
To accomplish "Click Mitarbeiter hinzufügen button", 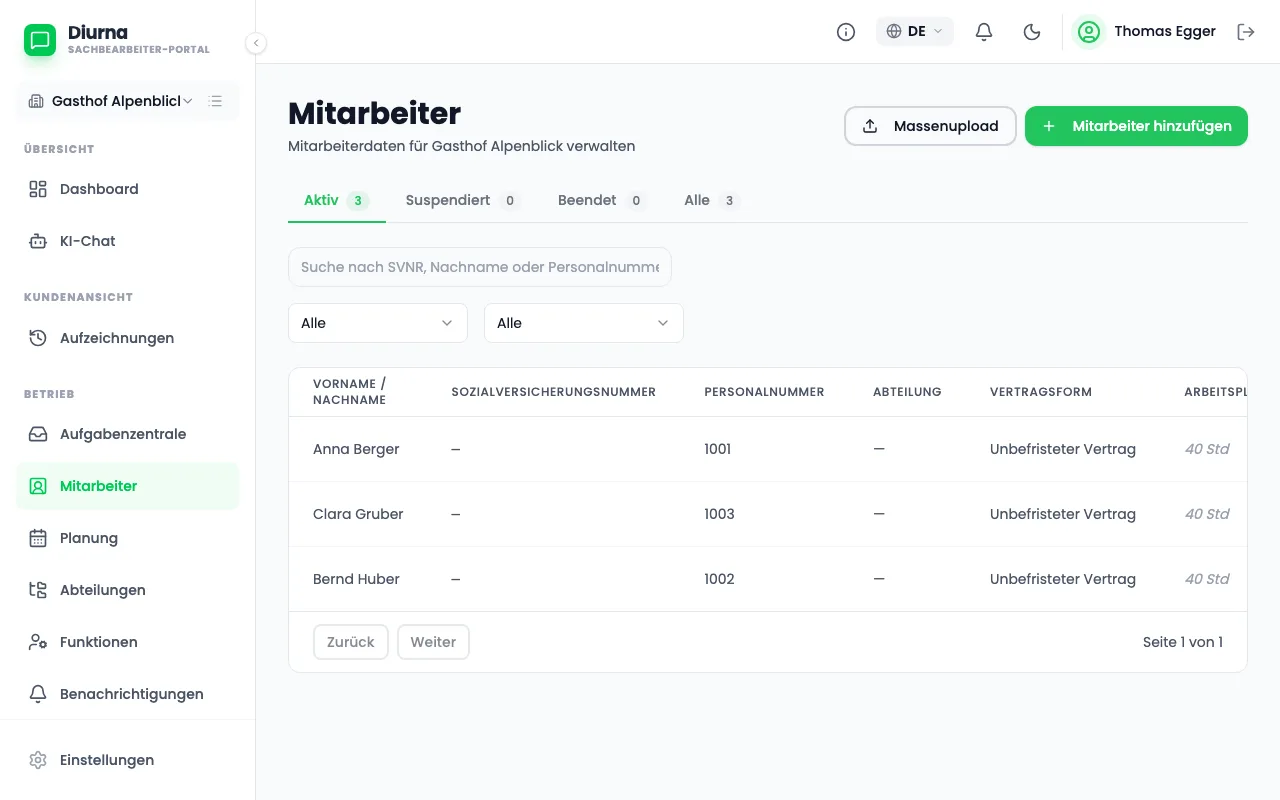I will (x=1136, y=126).
